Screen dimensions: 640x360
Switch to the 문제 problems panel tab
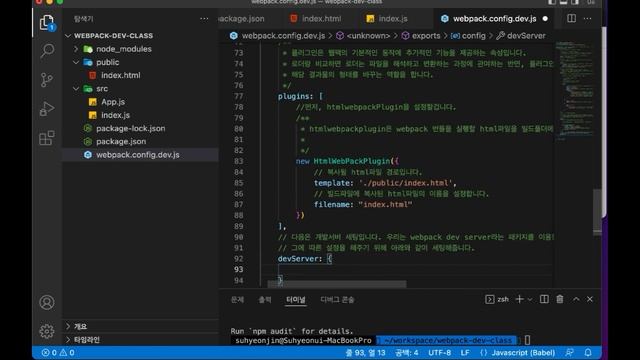[237, 300]
